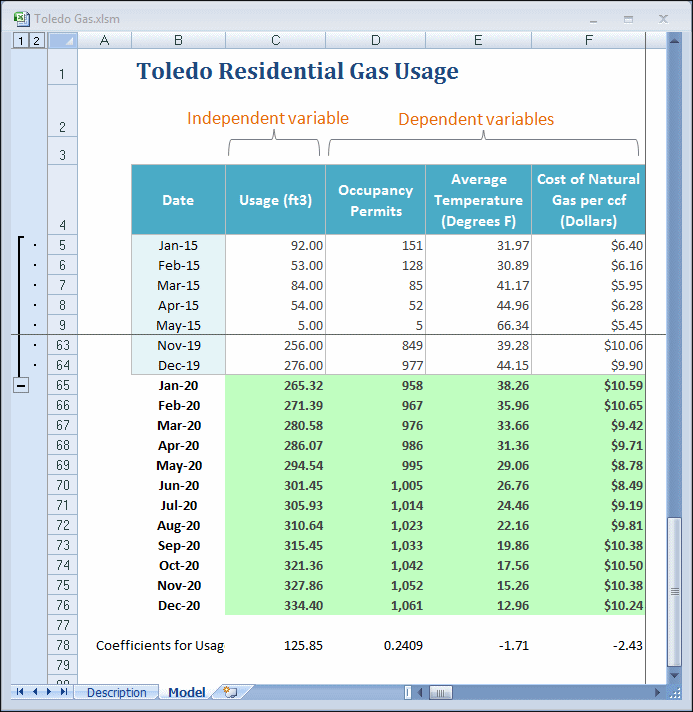Click vertical scrollbar up arrow
The width and height of the screenshot is (693, 712).
pos(674,41)
